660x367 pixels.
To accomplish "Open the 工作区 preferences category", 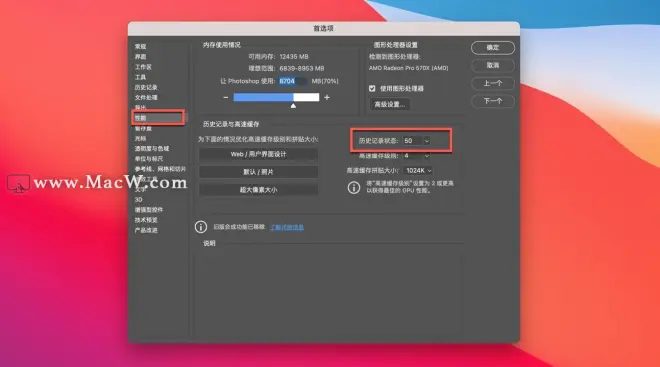I will click(143, 67).
